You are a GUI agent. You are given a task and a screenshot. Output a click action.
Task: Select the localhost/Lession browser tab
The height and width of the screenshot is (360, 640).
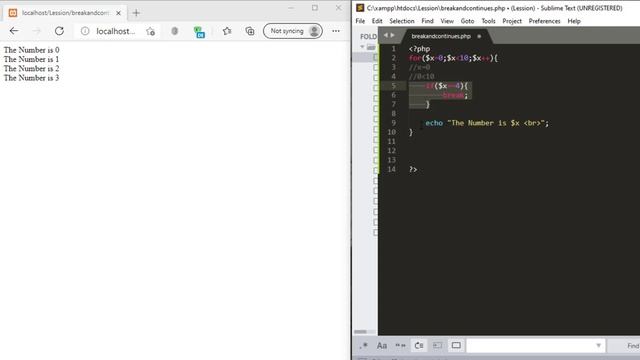(x=65, y=13)
